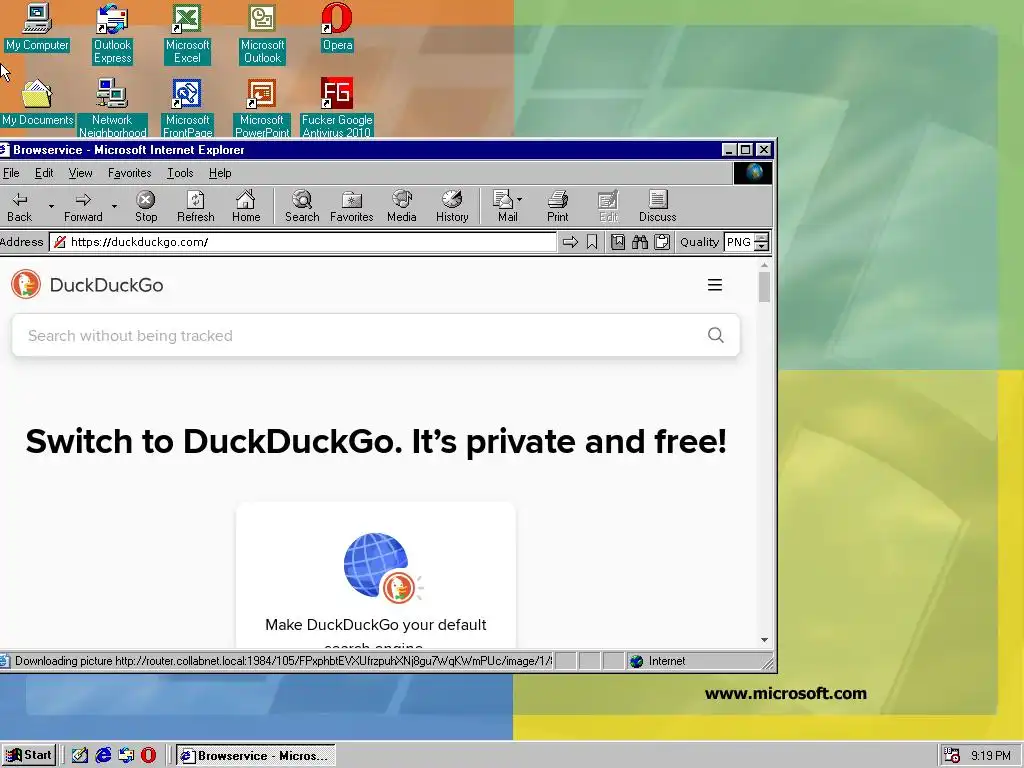
Task: Click in the Address bar URL field
Action: coord(303,242)
